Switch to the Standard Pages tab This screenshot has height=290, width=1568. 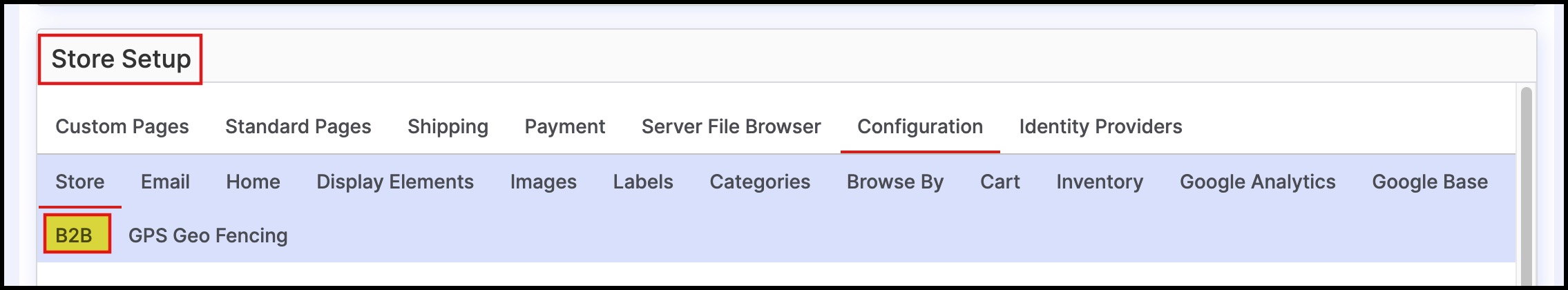click(x=298, y=126)
